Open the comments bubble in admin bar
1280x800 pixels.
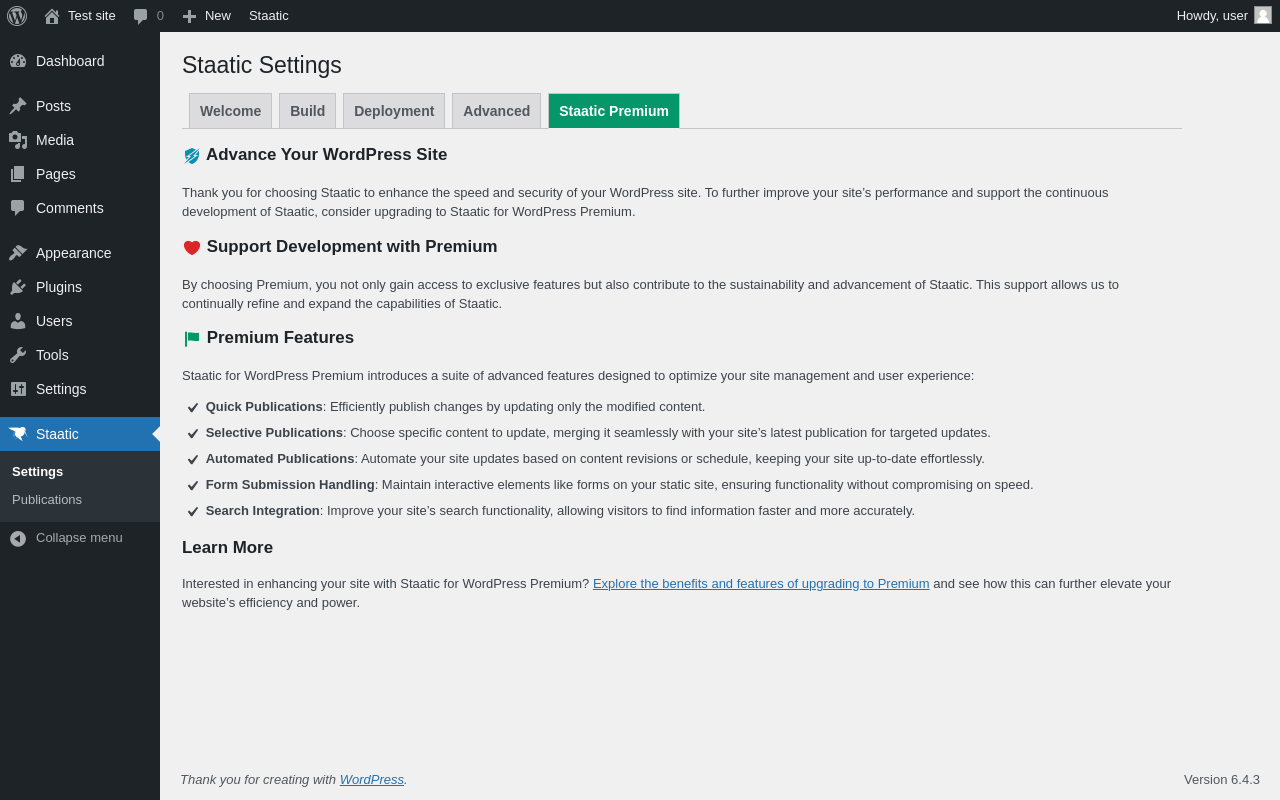click(x=141, y=16)
